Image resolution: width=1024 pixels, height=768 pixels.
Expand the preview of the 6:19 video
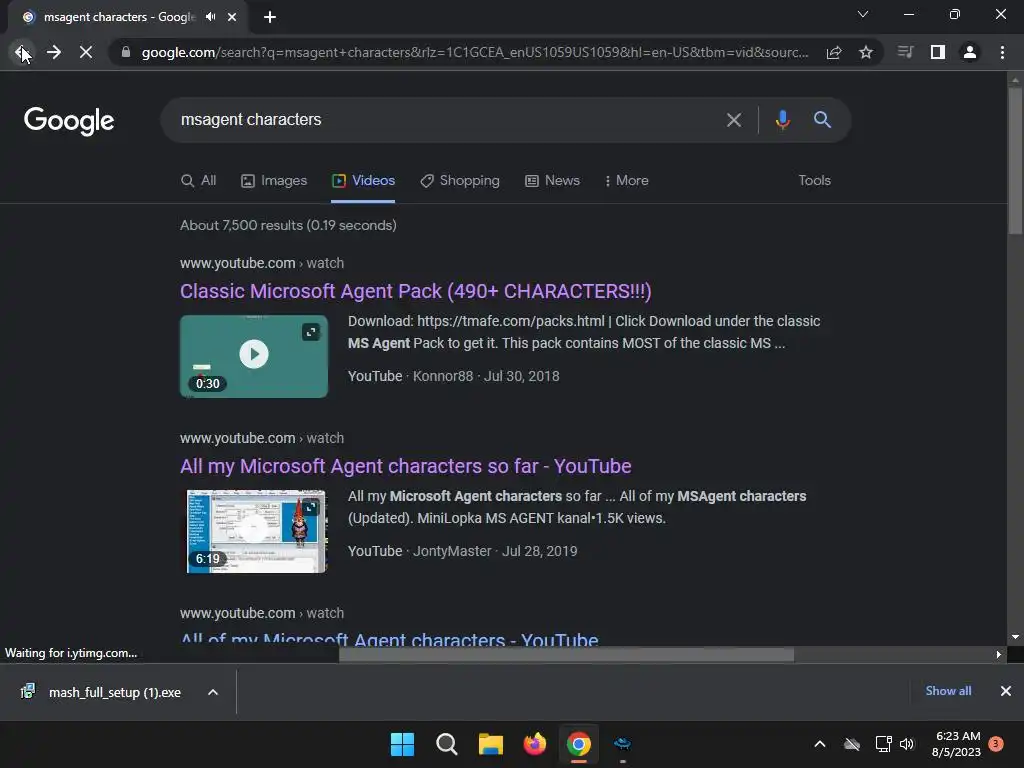pyautogui.click(x=311, y=507)
